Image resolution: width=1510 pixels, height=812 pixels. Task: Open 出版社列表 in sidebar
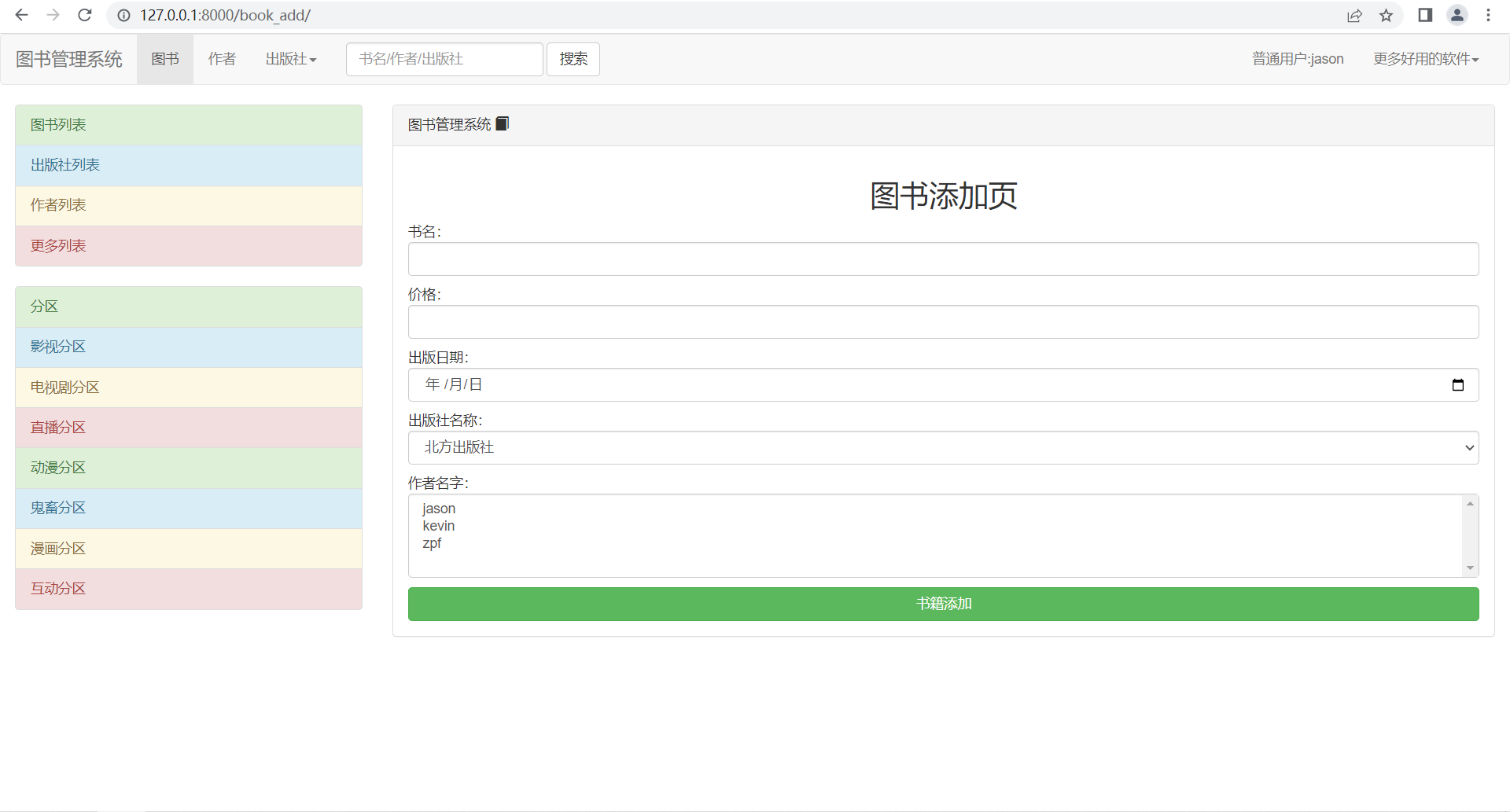[189, 165]
